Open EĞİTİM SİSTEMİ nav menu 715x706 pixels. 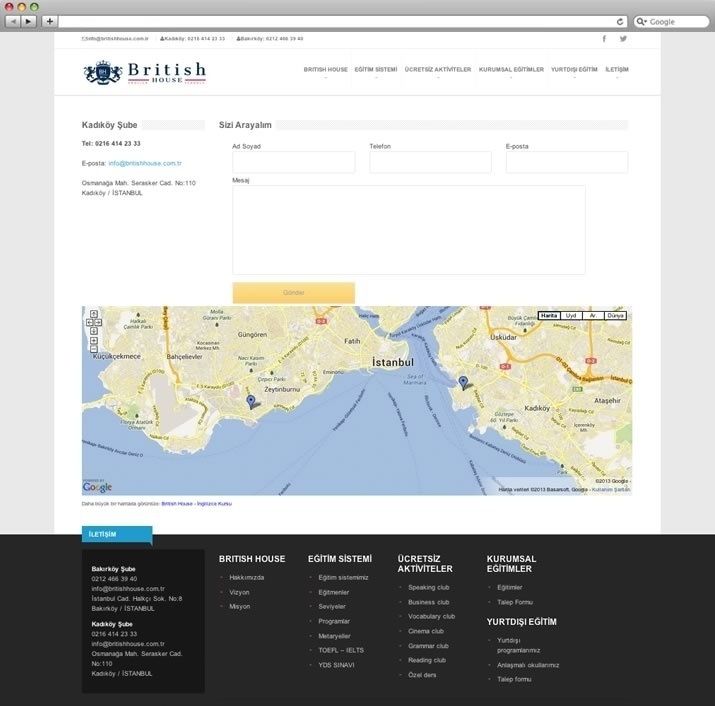tap(376, 70)
